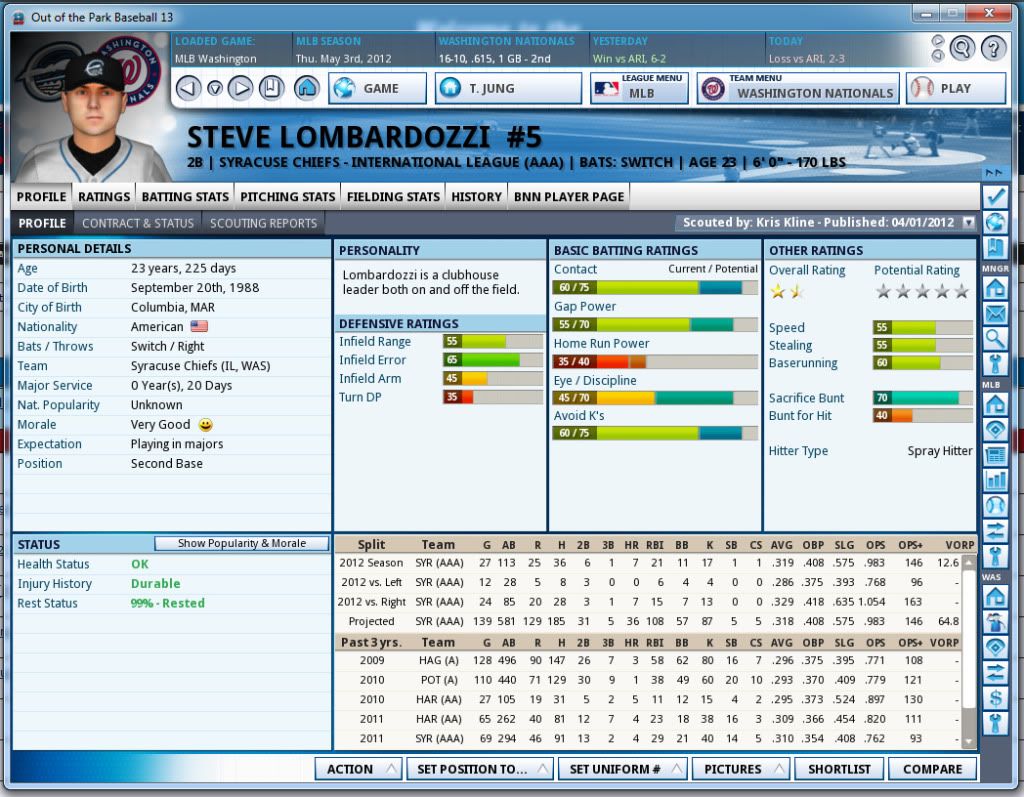Open the dollar sign finances icon under WAS
Viewport: 1024px width, 797px height.
pyautogui.click(x=995, y=698)
